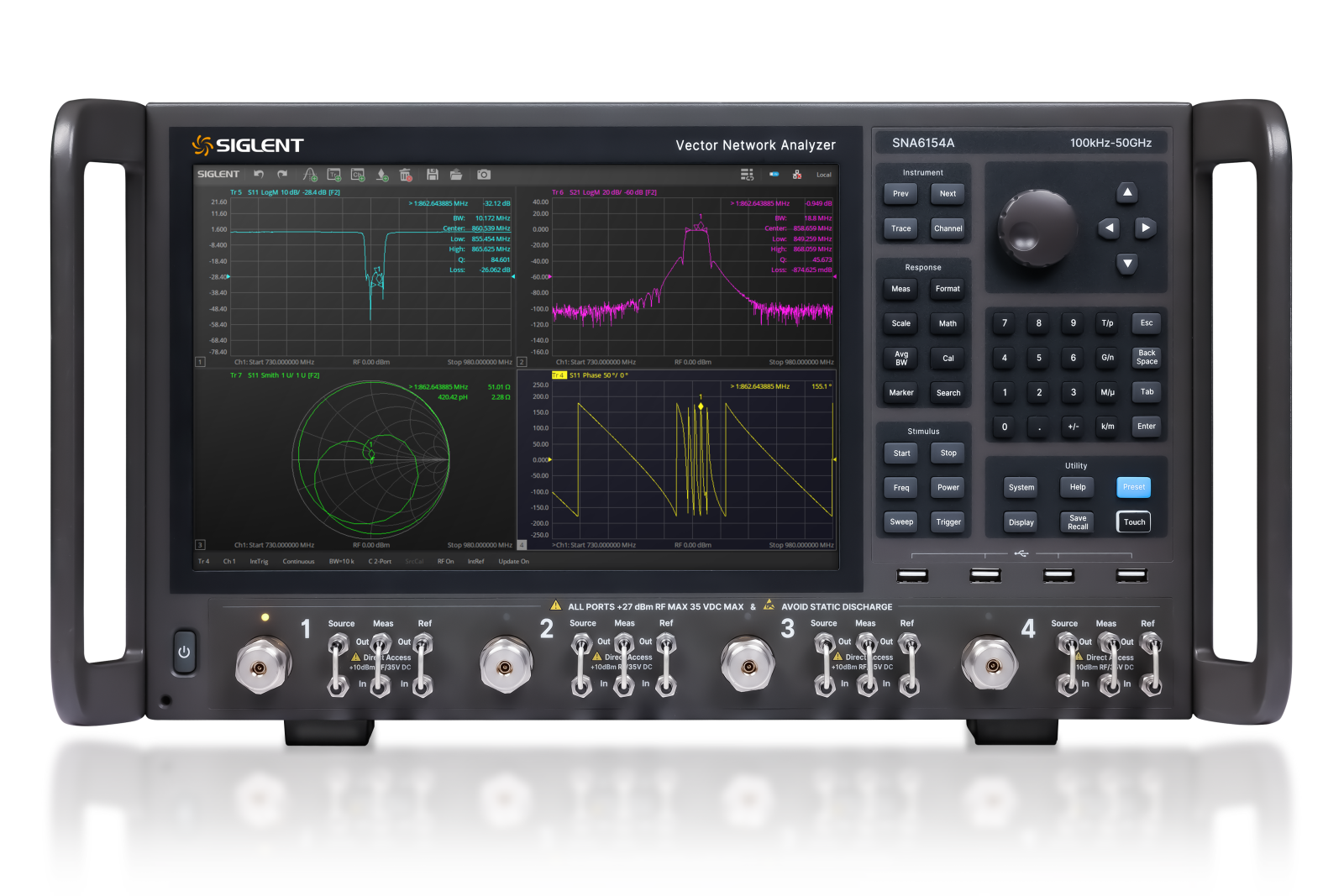Tap the left arrow navigation key
Viewport: 1344px width, 896px height.
click(x=1110, y=228)
